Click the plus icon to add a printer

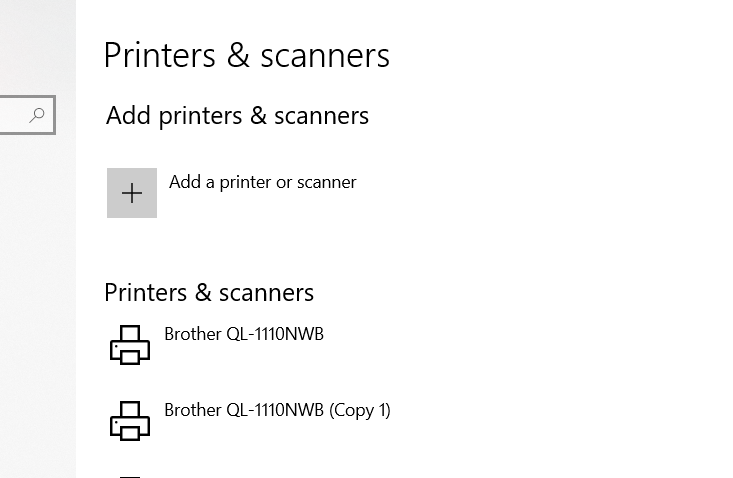132,193
